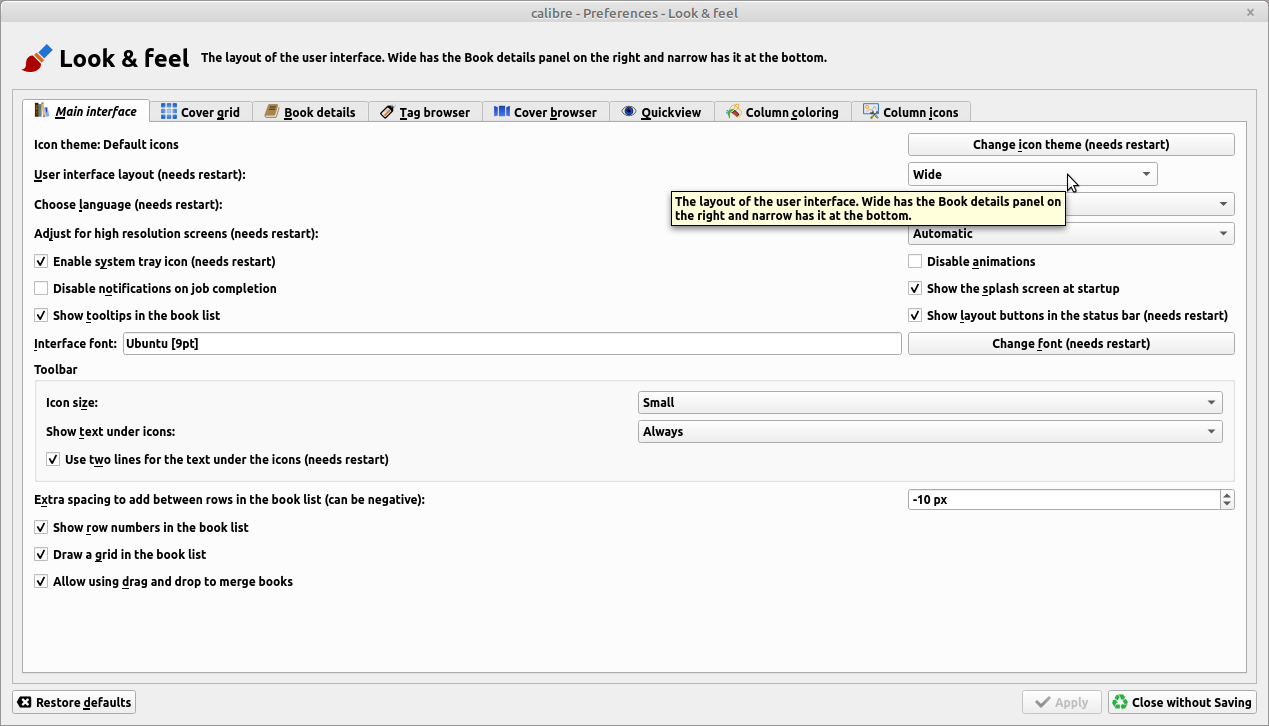Open the Show text under icons dropdown

pyautogui.click(x=930, y=431)
